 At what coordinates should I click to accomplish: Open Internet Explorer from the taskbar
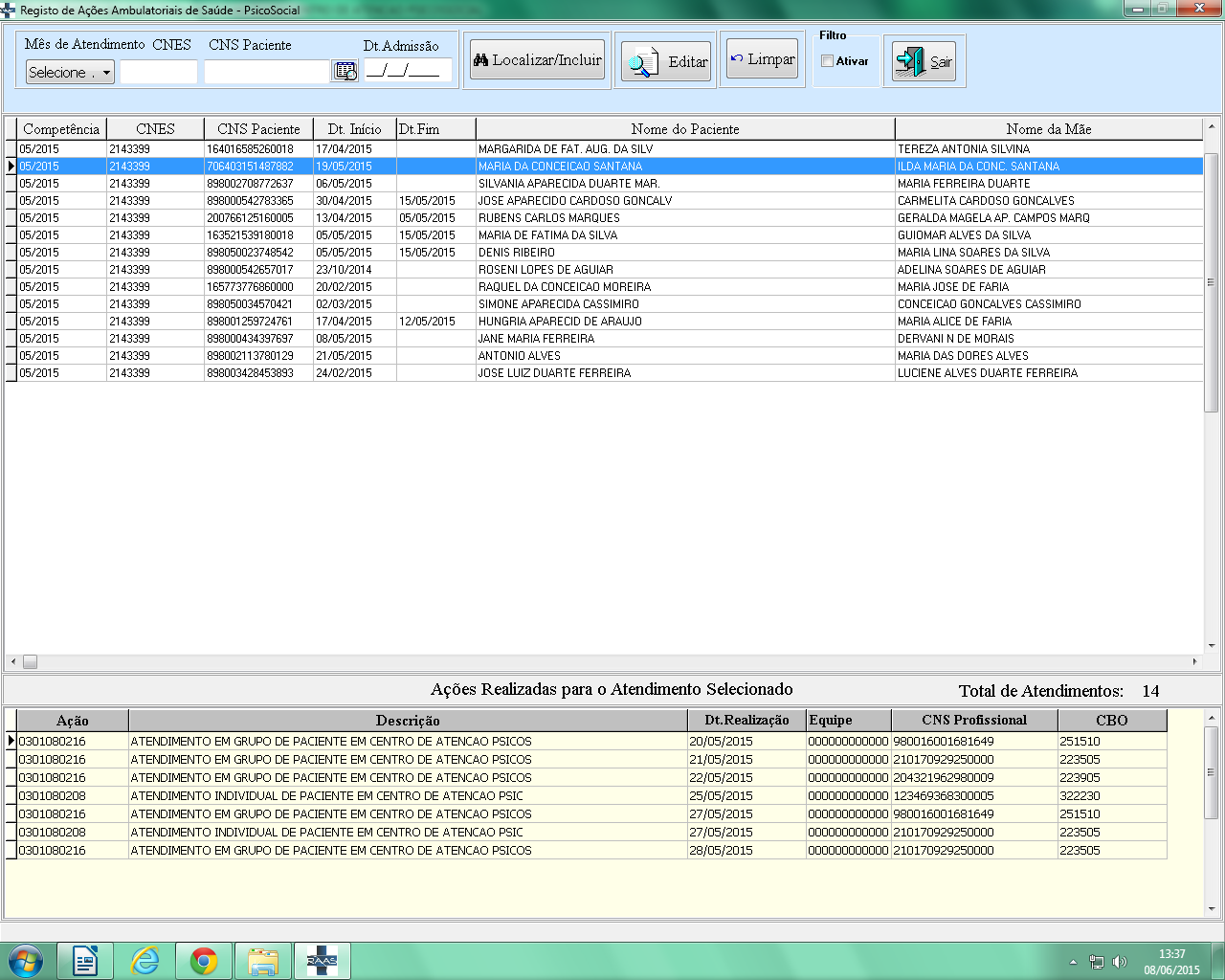coord(145,961)
